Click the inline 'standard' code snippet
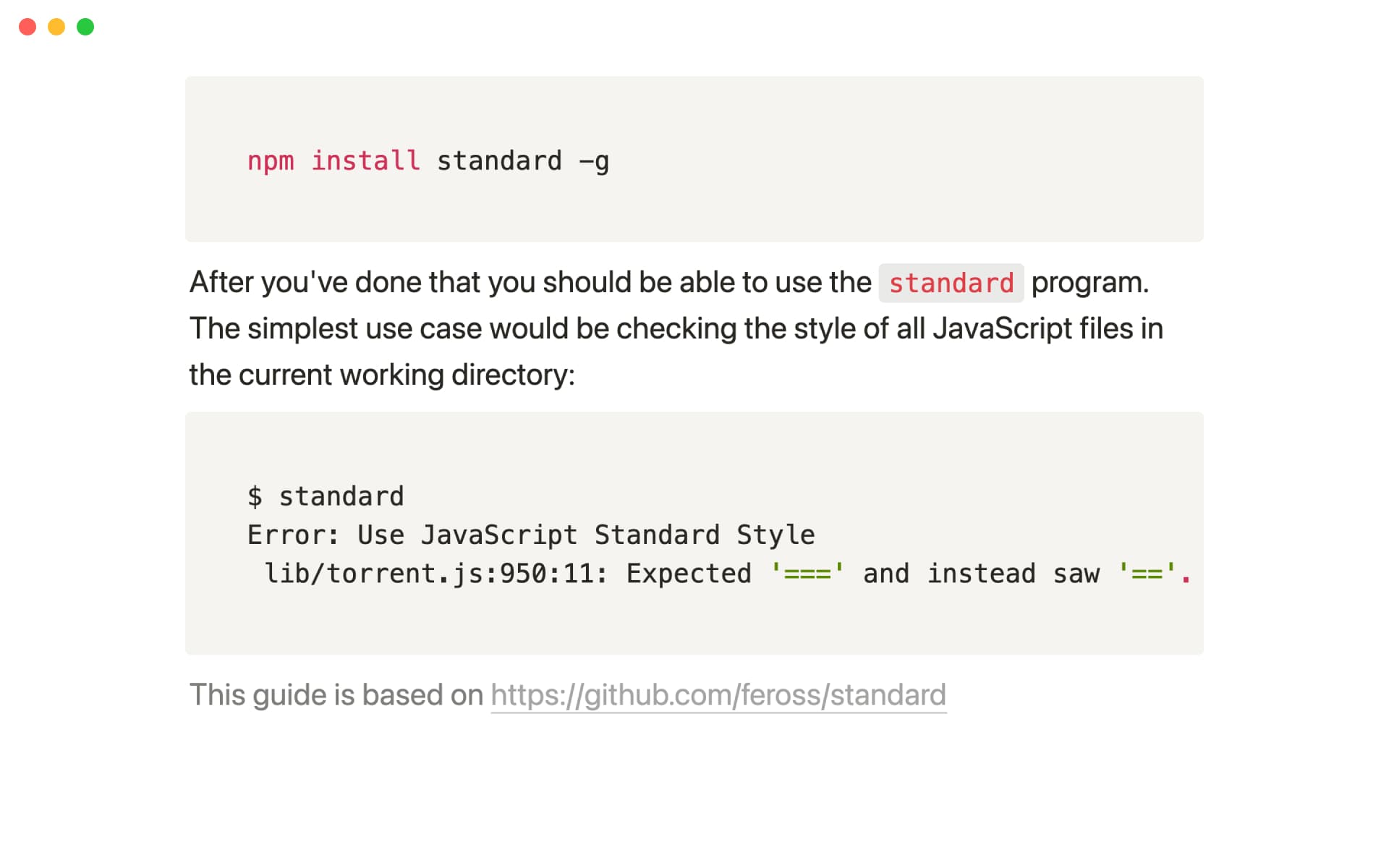The image size is (1389, 868). tap(951, 283)
